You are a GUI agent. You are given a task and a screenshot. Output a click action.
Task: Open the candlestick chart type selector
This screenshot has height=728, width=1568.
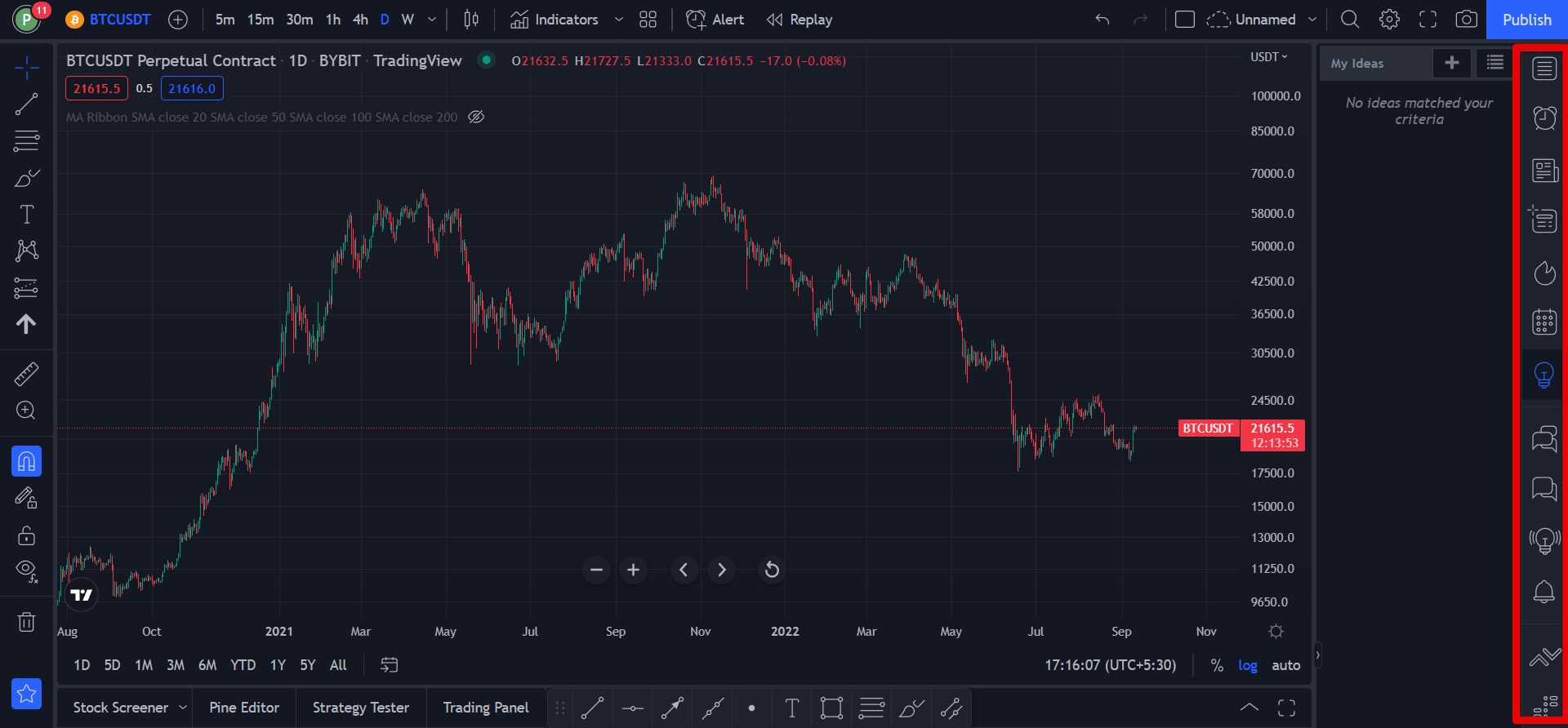pyautogui.click(x=471, y=20)
